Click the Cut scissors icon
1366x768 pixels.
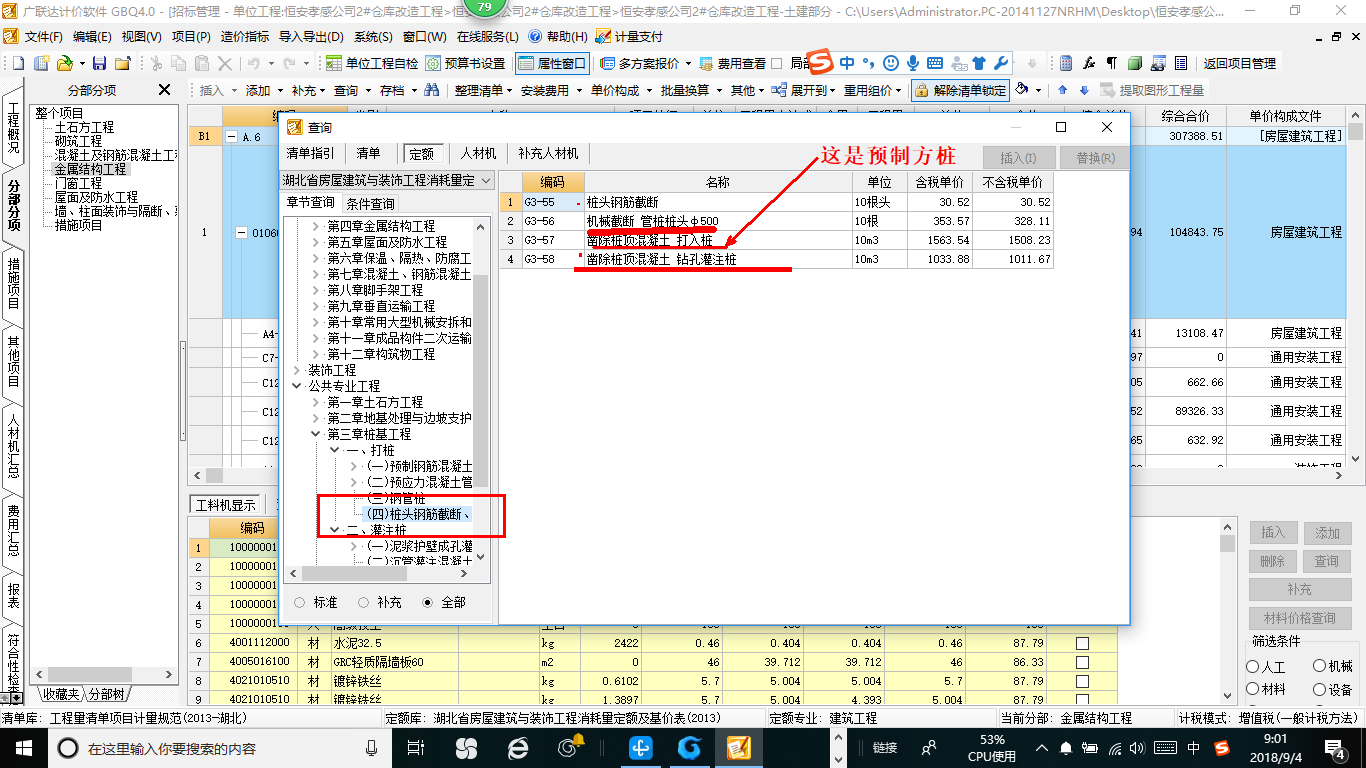(x=155, y=63)
